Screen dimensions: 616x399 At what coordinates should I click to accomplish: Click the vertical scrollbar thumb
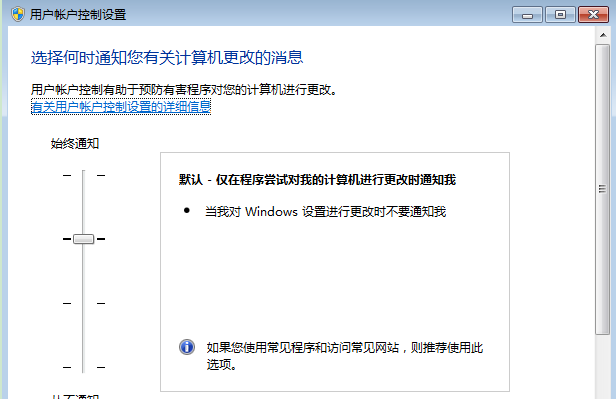click(602, 189)
